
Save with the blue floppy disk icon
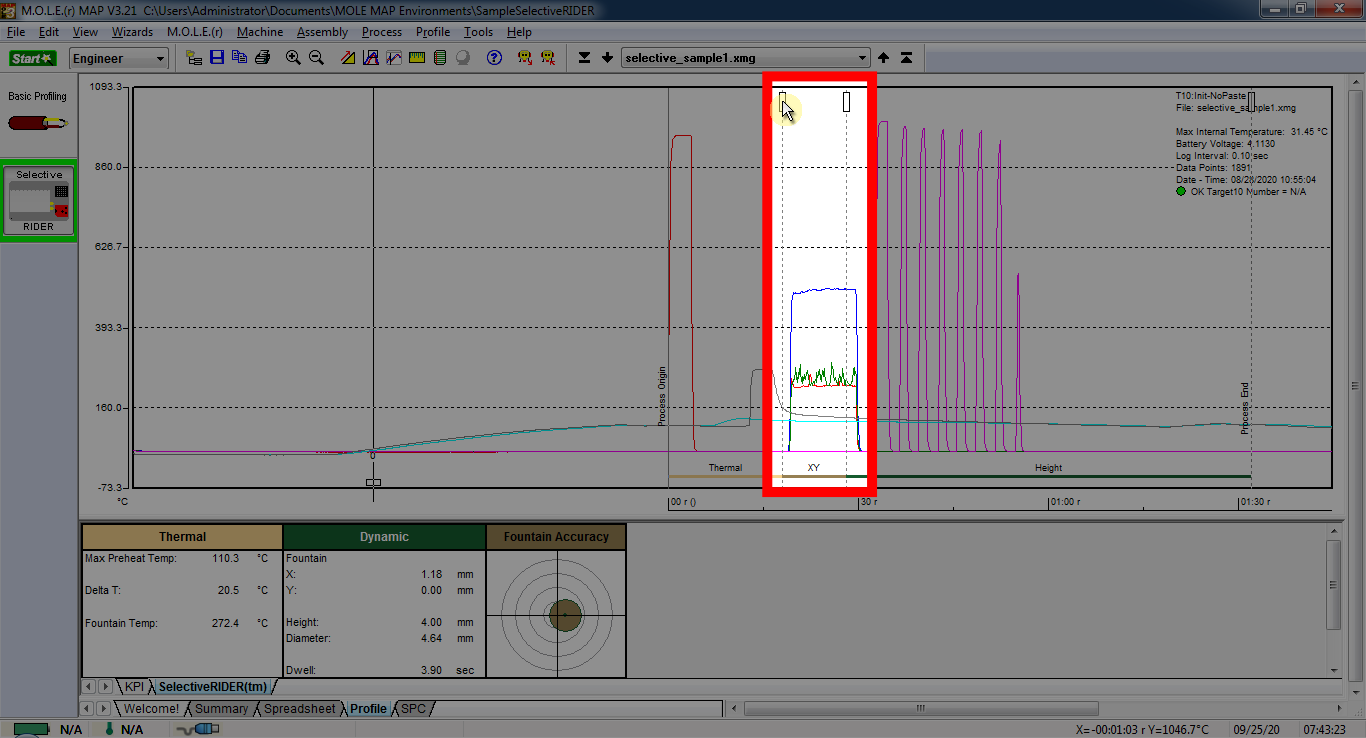(217, 58)
